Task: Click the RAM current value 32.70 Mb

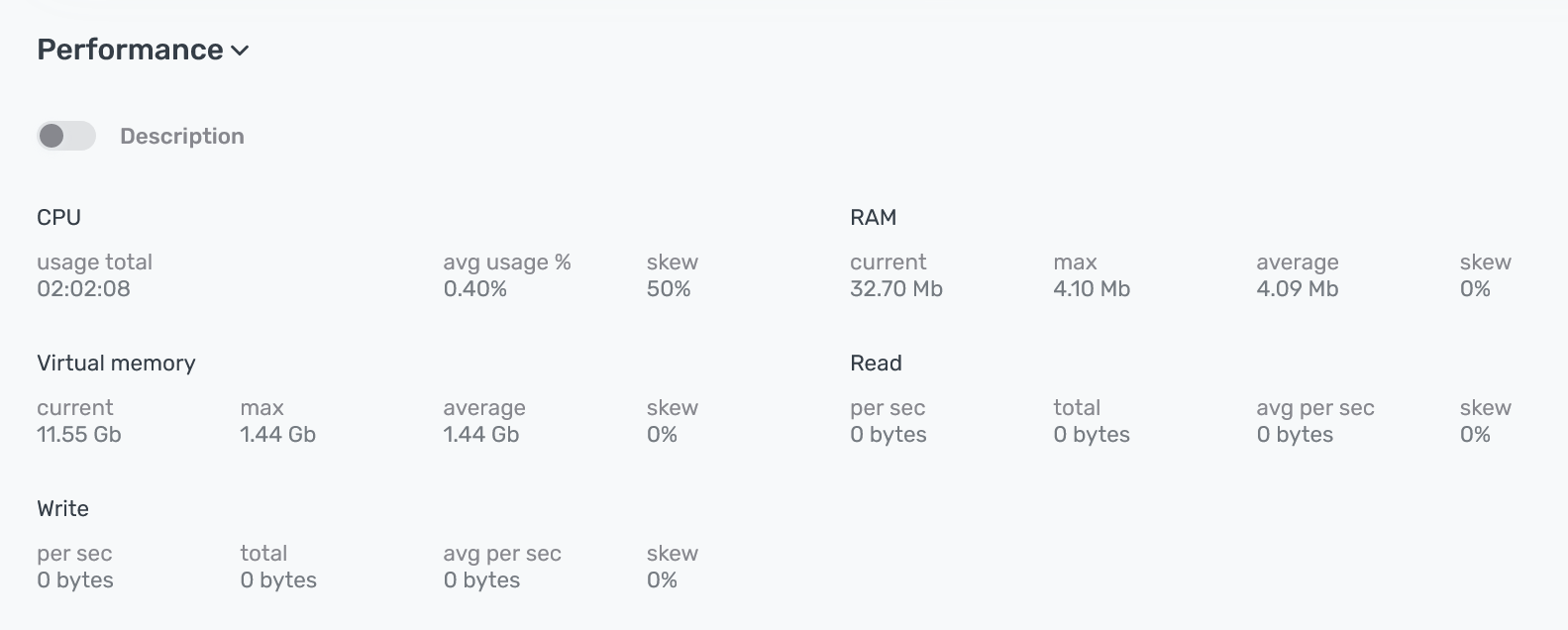Action: pyautogui.click(x=896, y=288)
